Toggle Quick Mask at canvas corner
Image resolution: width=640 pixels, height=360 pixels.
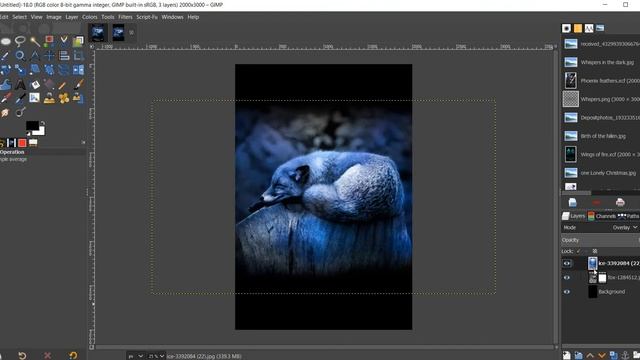click(91, 347)
